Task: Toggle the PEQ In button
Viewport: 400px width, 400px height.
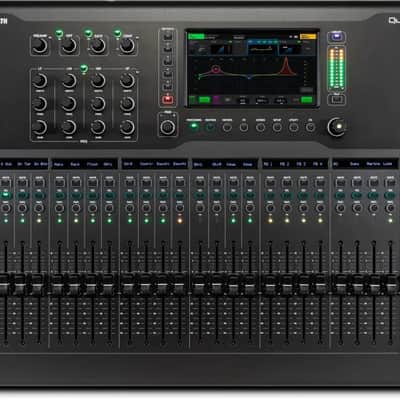Action: [84, 69]
